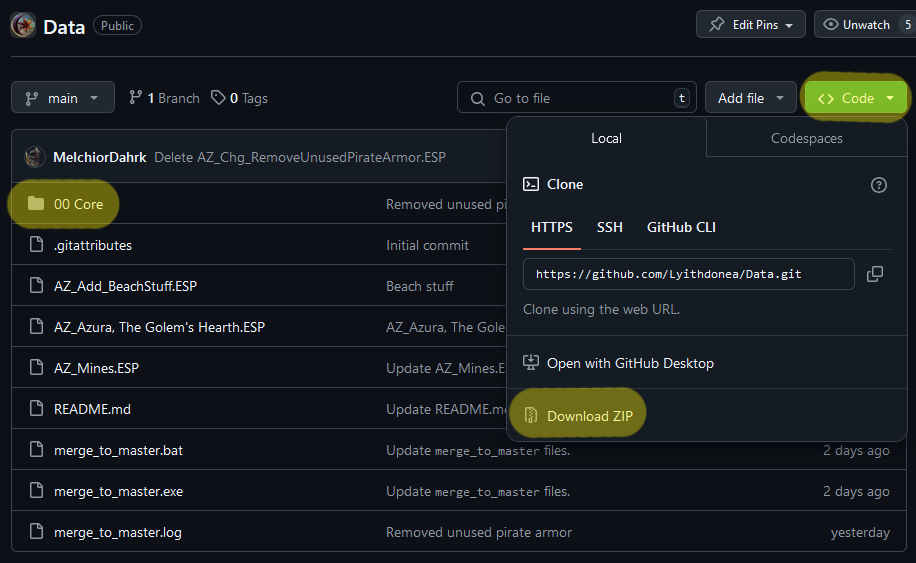Open the AZ_Add_BeachStuff.ESP file

pyautogui.click(x=126, y=286)
